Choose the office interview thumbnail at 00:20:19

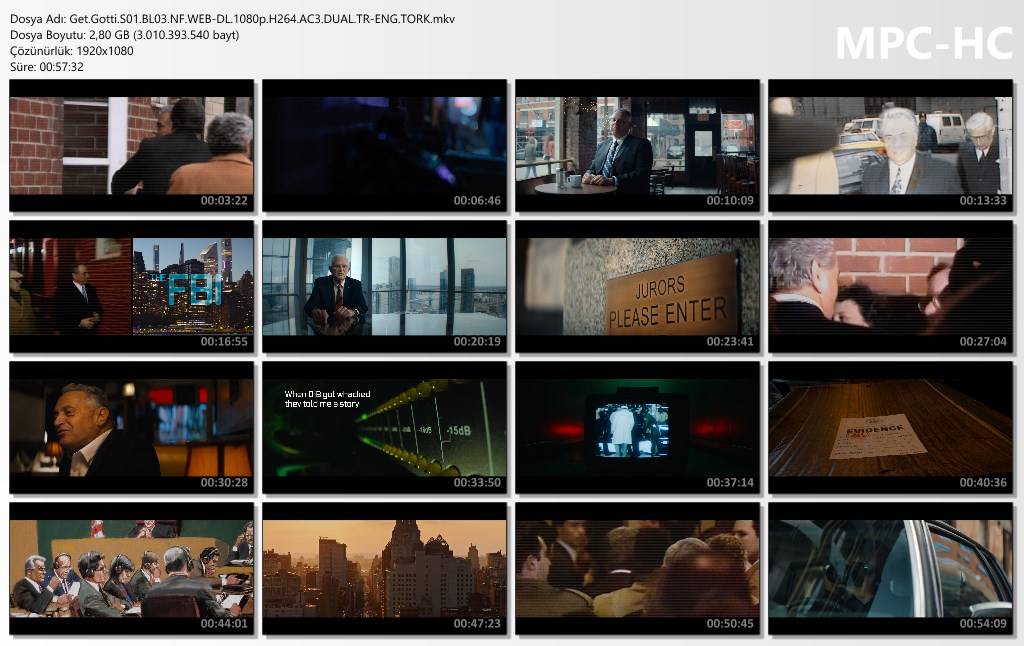click(385, 287)
